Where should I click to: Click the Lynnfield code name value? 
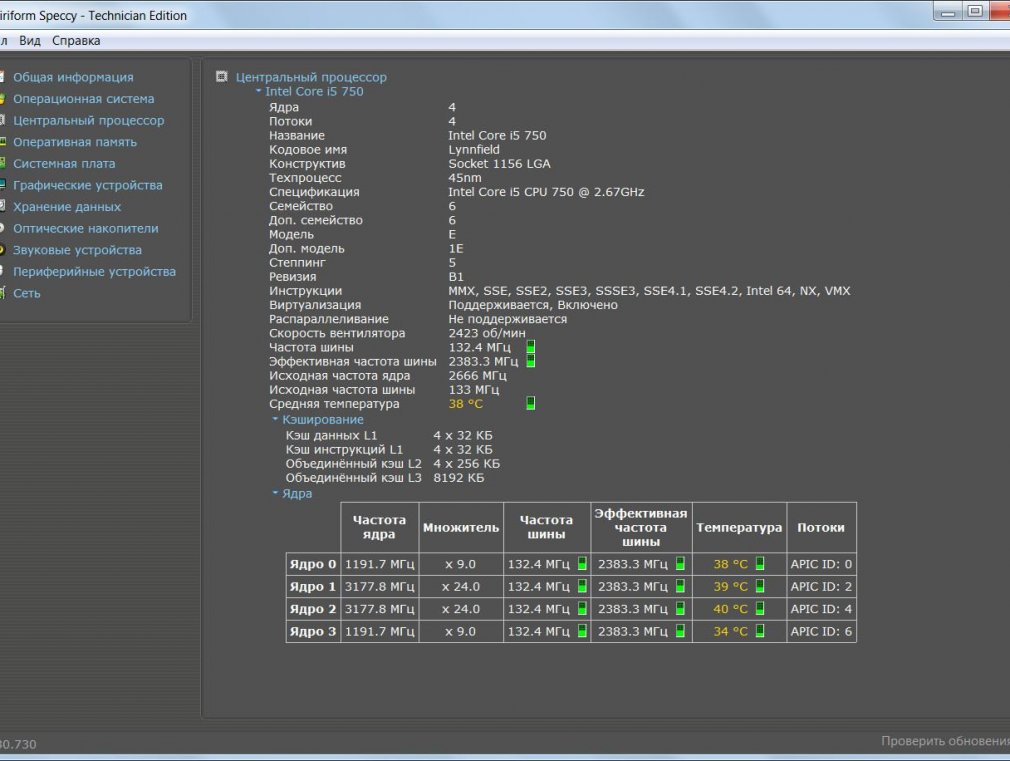click(x=474, y=149)
